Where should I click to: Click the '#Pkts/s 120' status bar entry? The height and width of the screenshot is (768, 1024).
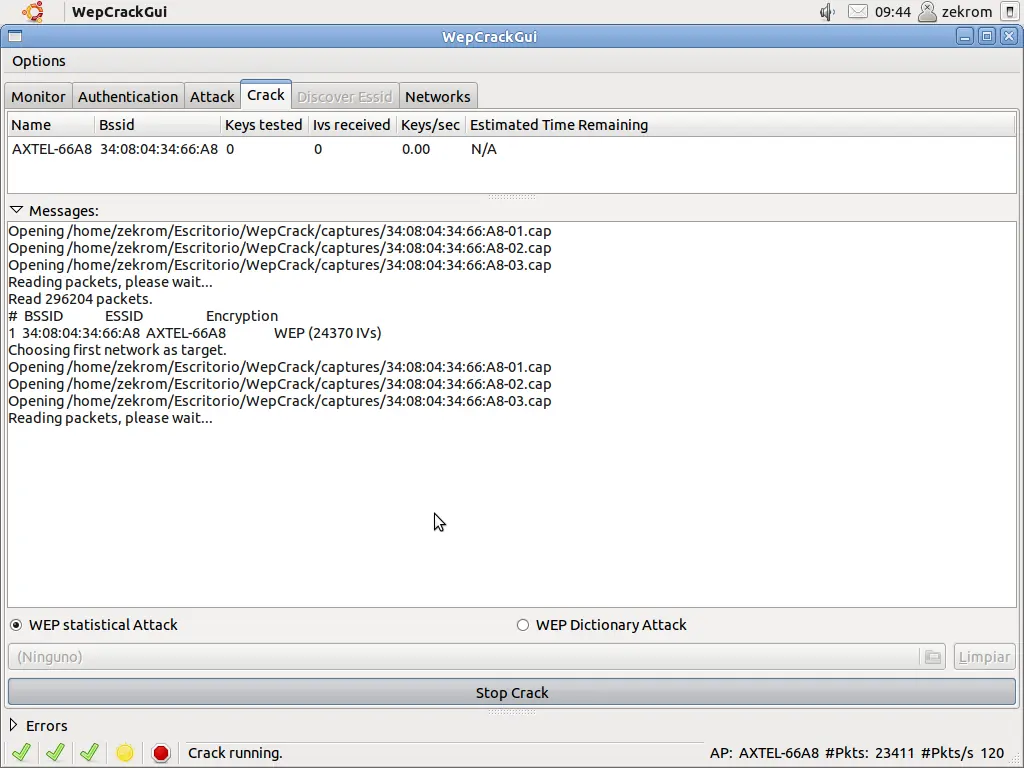point(963,753)
